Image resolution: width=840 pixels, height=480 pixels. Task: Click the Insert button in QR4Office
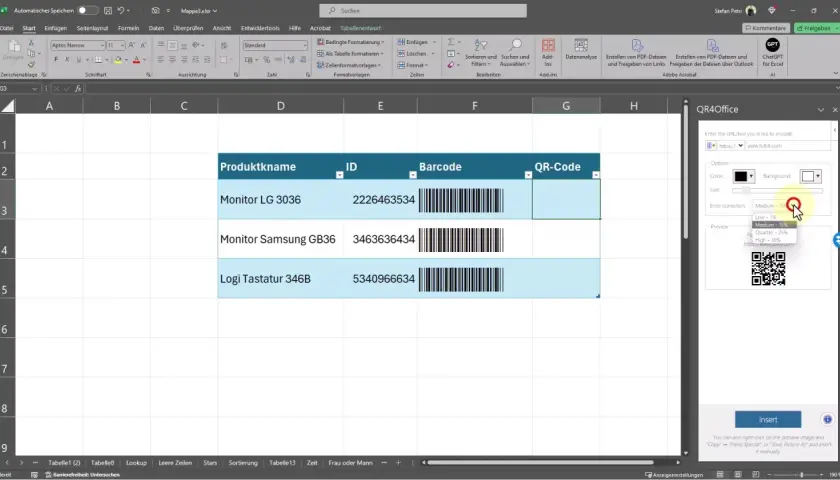(x=768, y=419)
